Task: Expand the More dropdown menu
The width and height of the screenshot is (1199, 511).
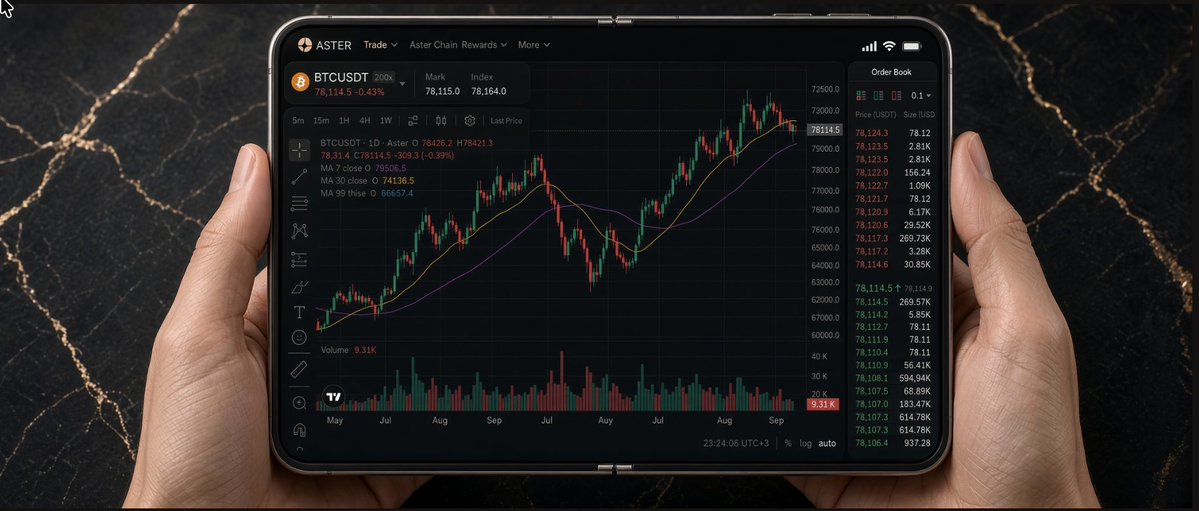Action: click(x=534, y=45)
